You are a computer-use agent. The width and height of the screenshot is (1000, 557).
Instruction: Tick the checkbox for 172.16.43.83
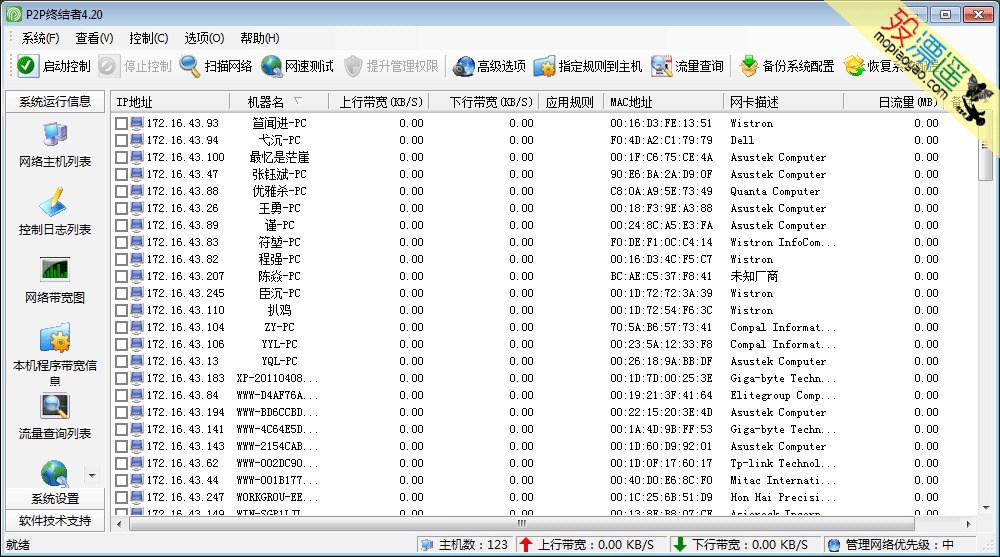pyautogui.click(x=121, y=242)
